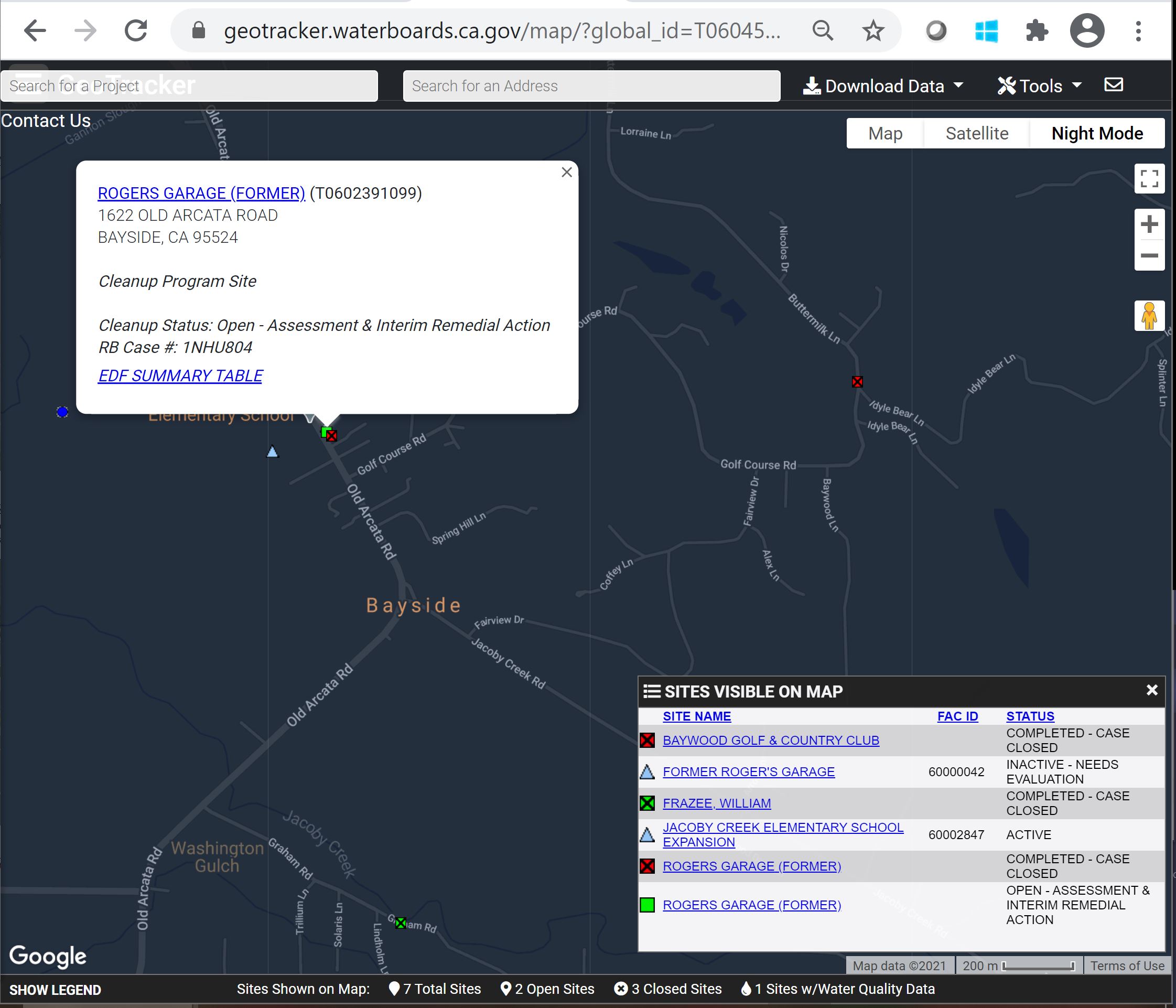Sort the sites list by STATUS column
Screen dimensions: 1176x1008
(x=1030, y=716)
